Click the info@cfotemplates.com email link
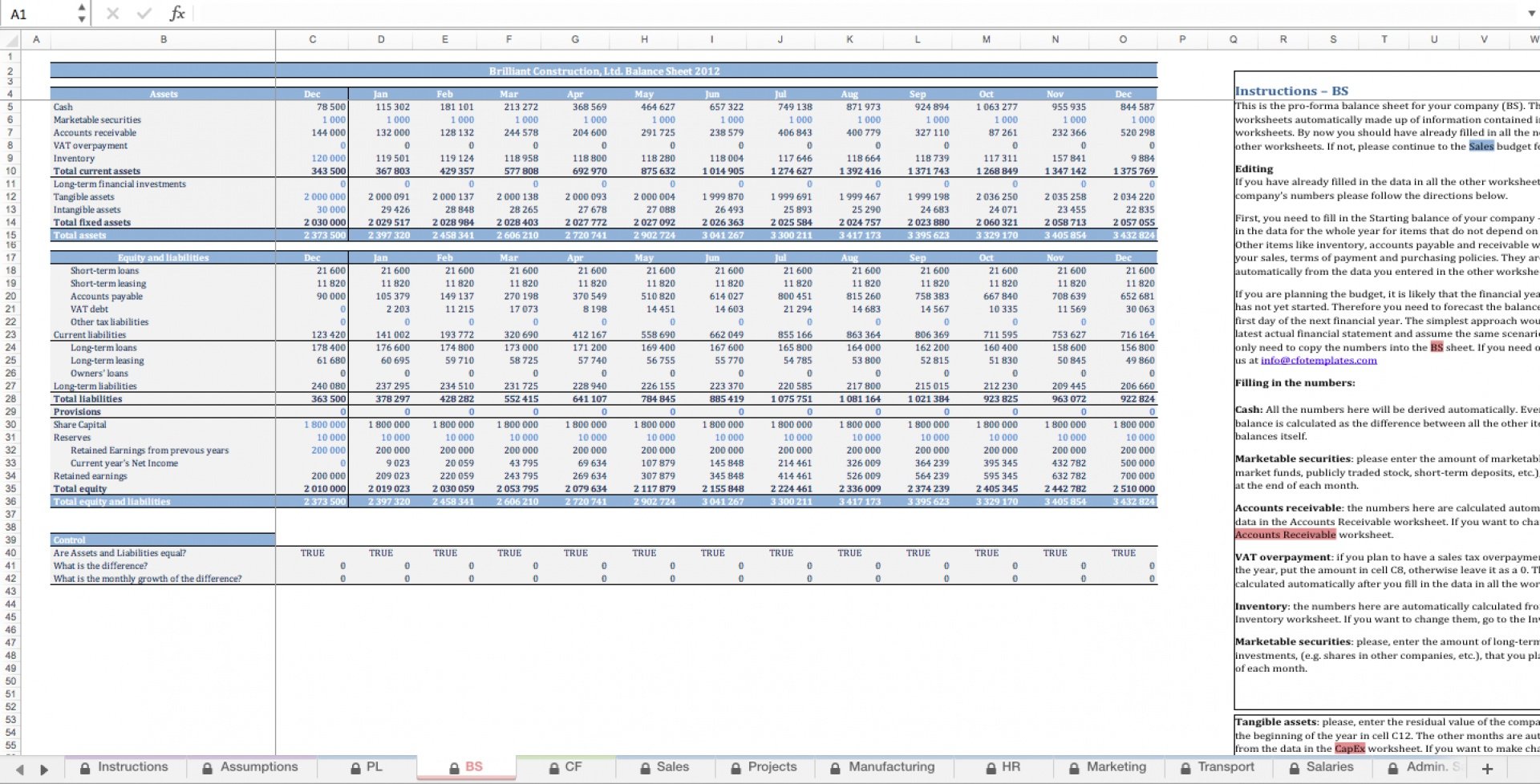 (1319, 361)
